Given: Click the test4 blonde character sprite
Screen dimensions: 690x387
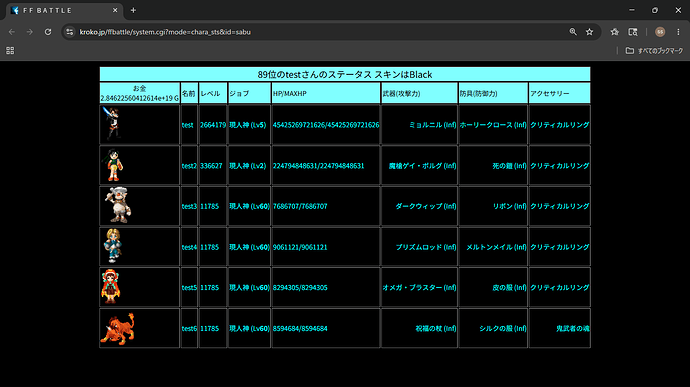Looking at the screenshot, I should click(x=113, y=246).
